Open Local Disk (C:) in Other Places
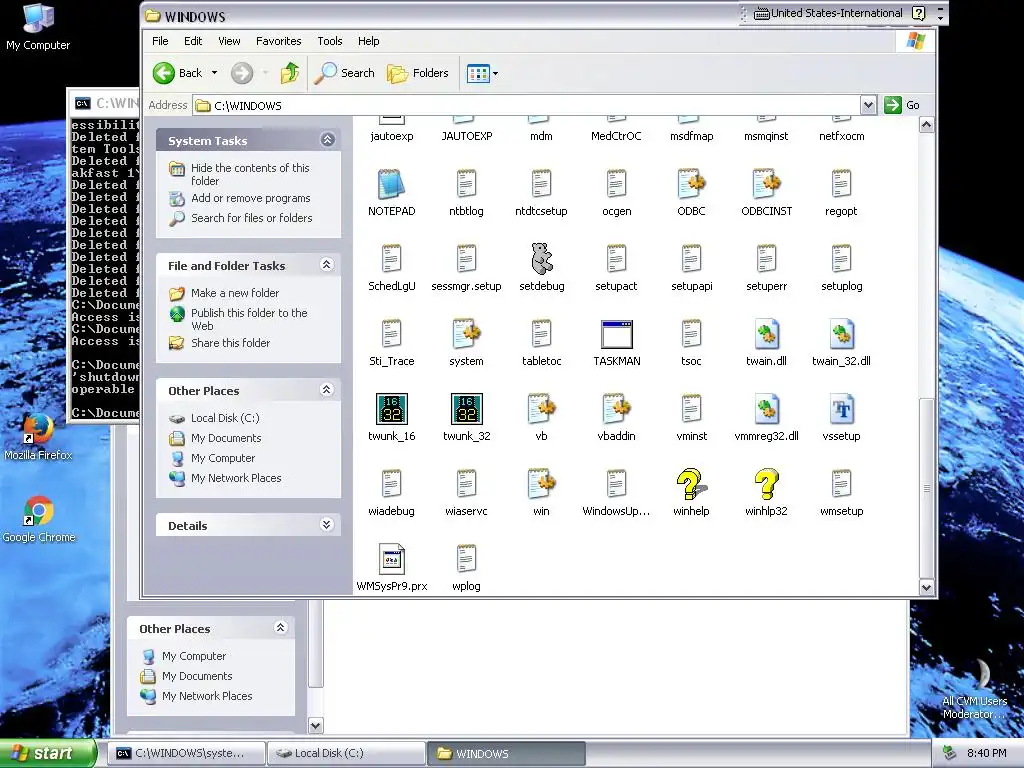1024x768 pixels. (x=225, y=418)
